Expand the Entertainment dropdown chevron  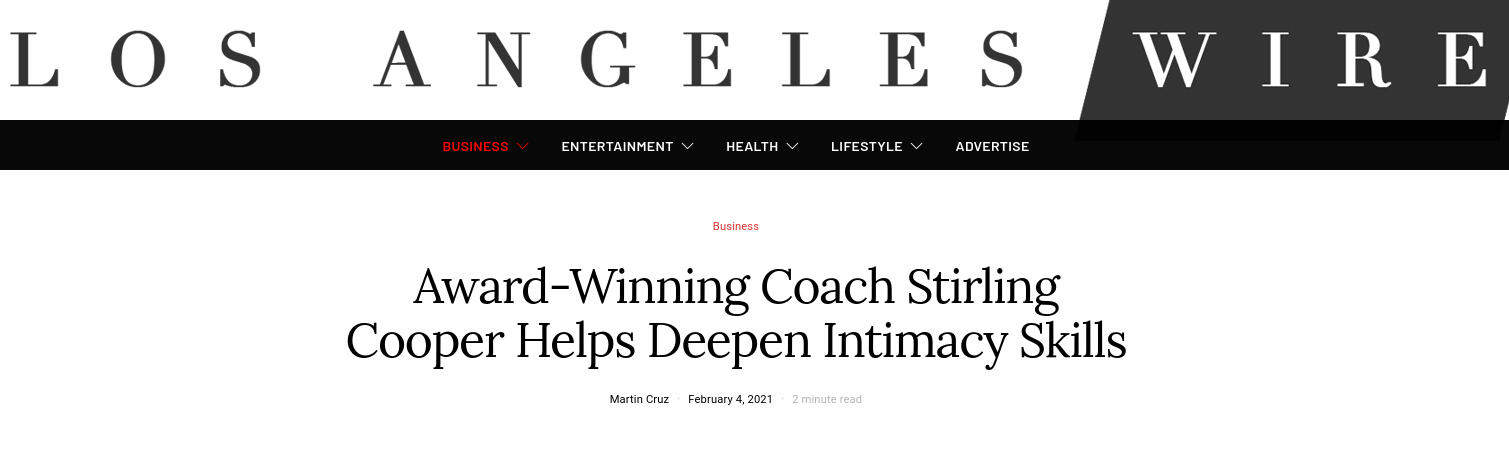coord(688,147)
